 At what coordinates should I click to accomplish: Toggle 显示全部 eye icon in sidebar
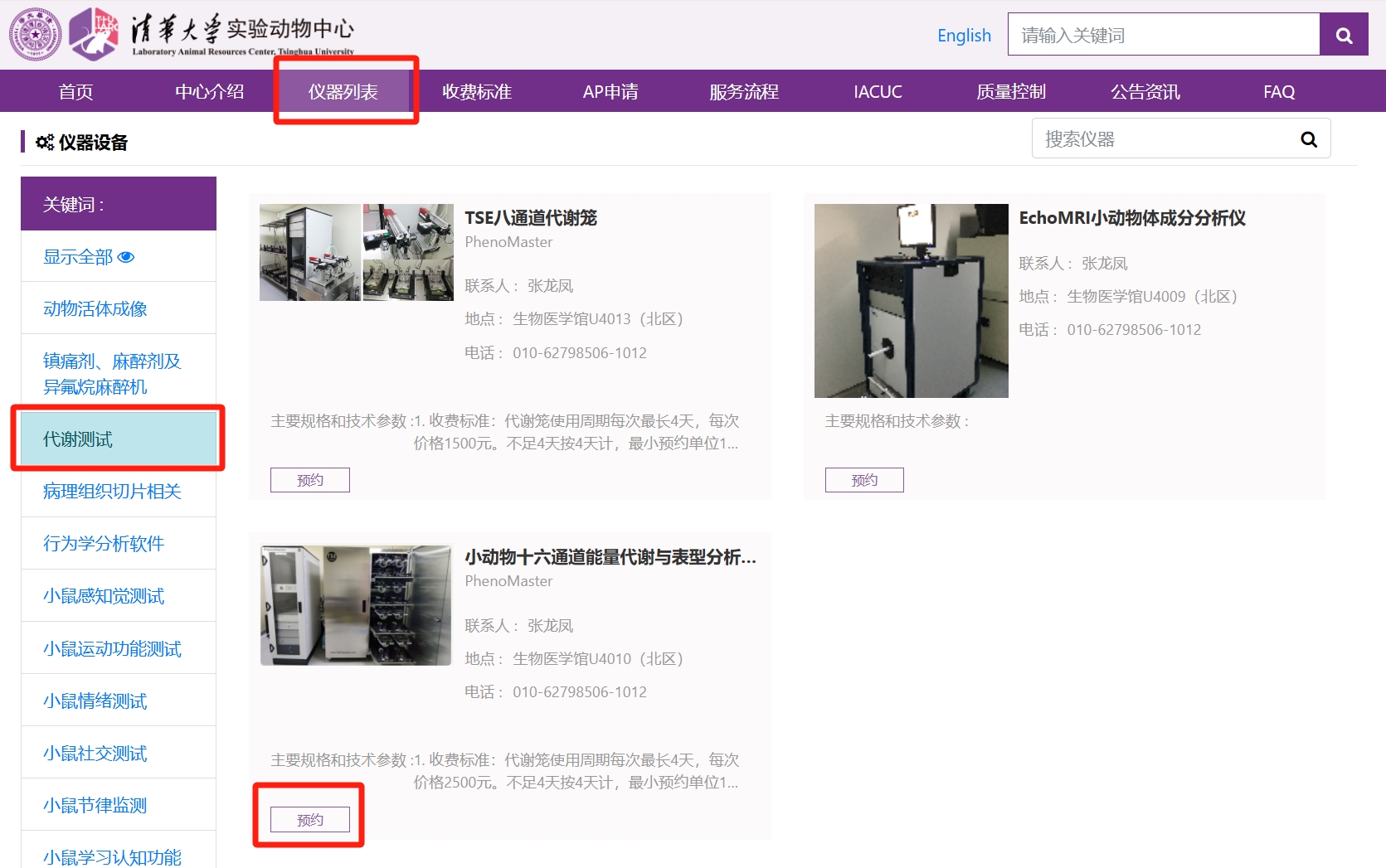(x=126, y=257)
